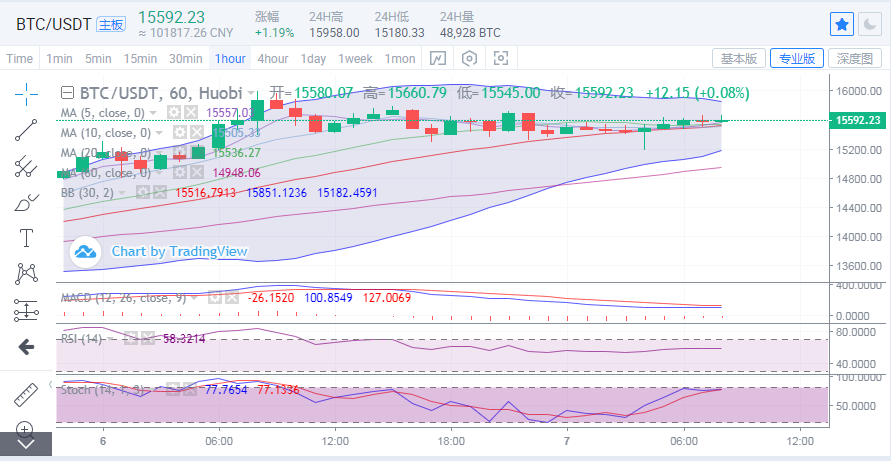Viewport: 891px width, 461px height.
Task: Collapse drawing toolbar side arrow
Action: click(x=50, y=385)
